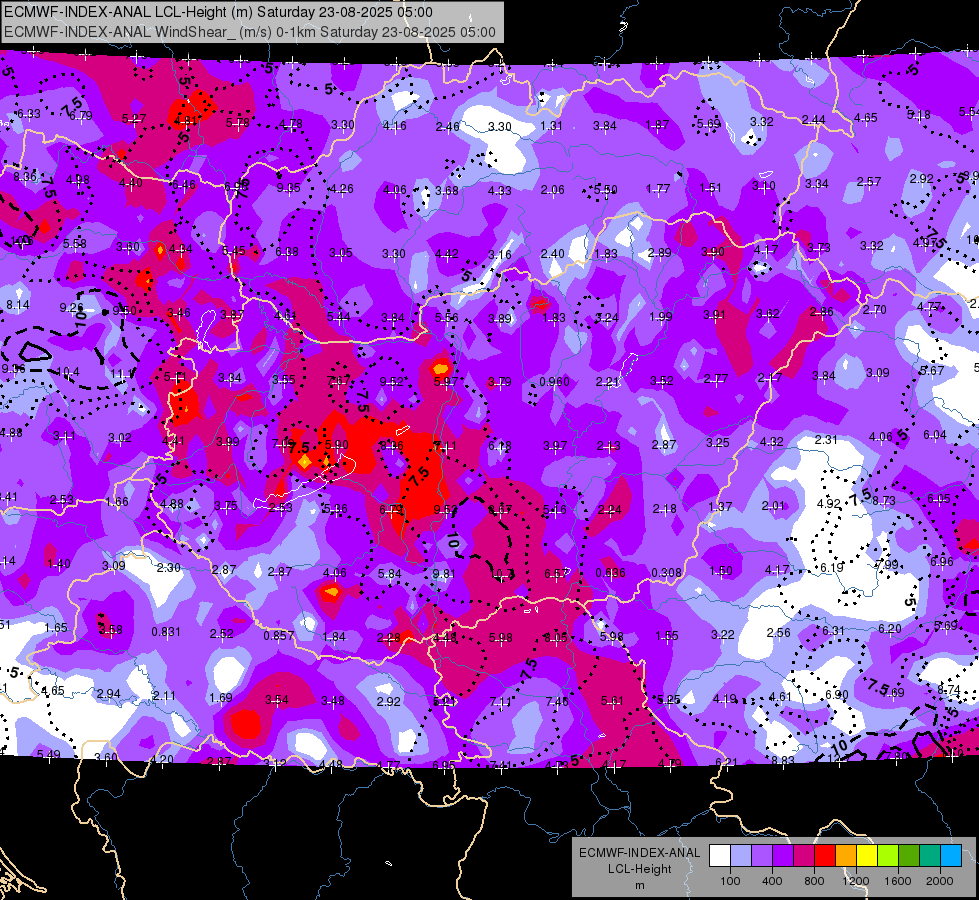This screenshot has width=979, height=900.
Task: Click the wind shear value 2.46
Action: click(x=447, y=127)
